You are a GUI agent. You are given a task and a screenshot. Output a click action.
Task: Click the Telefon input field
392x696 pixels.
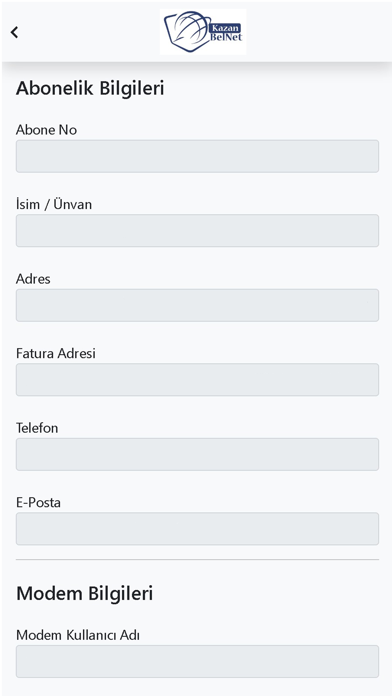click(x=197, y=454)
